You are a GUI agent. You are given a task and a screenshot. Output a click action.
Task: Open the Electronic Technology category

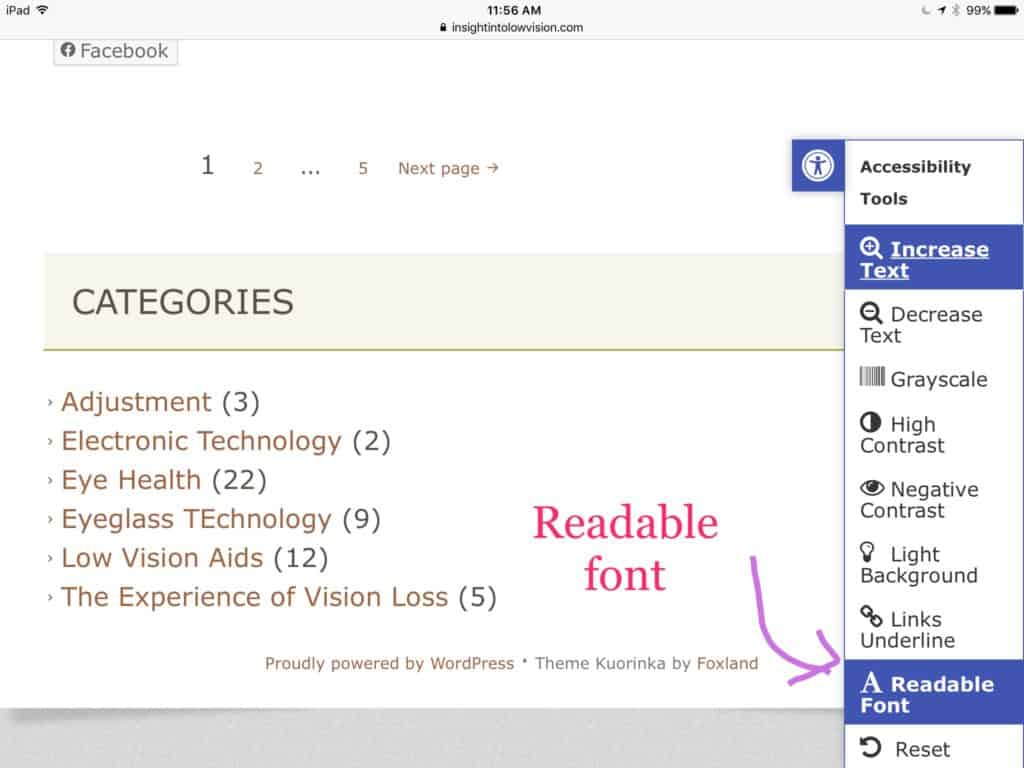pos(201,441)
